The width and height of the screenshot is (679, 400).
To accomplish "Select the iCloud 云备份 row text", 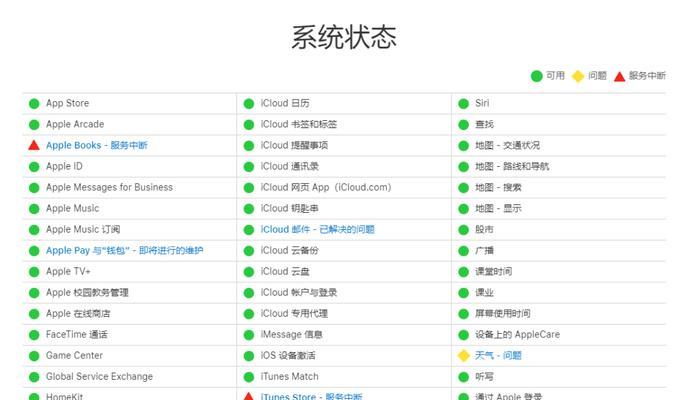I will pos(289,251).
